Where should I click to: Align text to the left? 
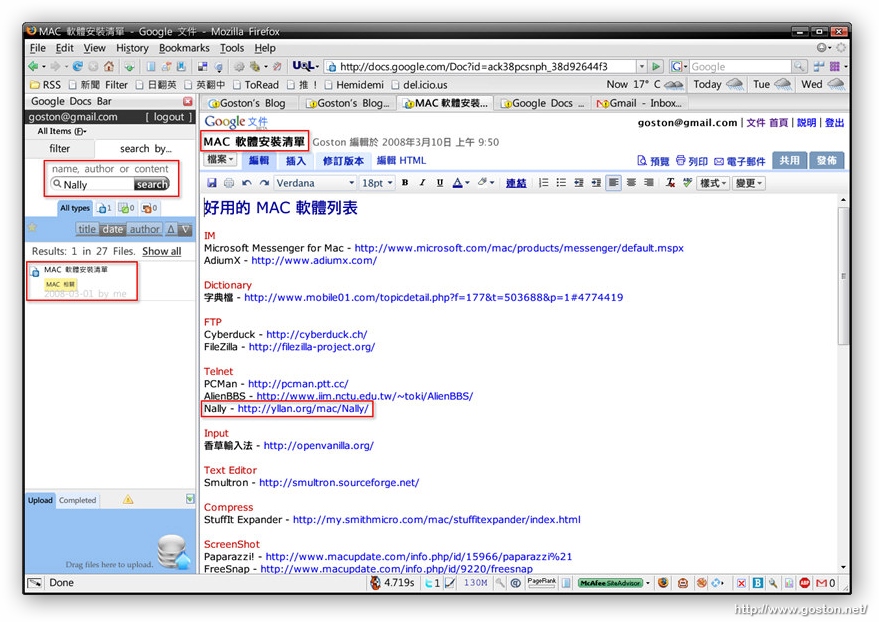point(614,183)
